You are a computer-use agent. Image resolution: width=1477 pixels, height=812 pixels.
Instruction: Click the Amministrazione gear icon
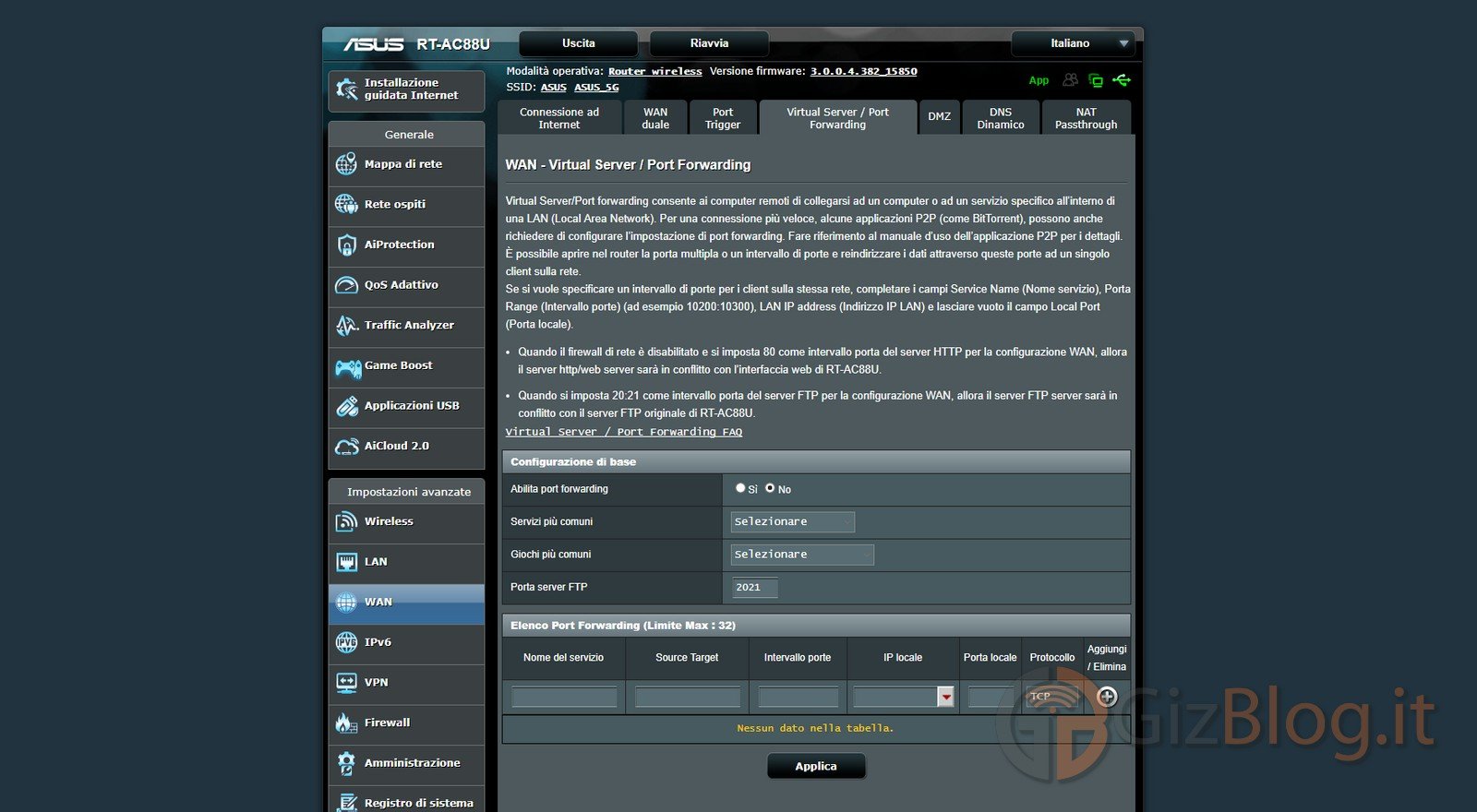(x=346, y=763)
